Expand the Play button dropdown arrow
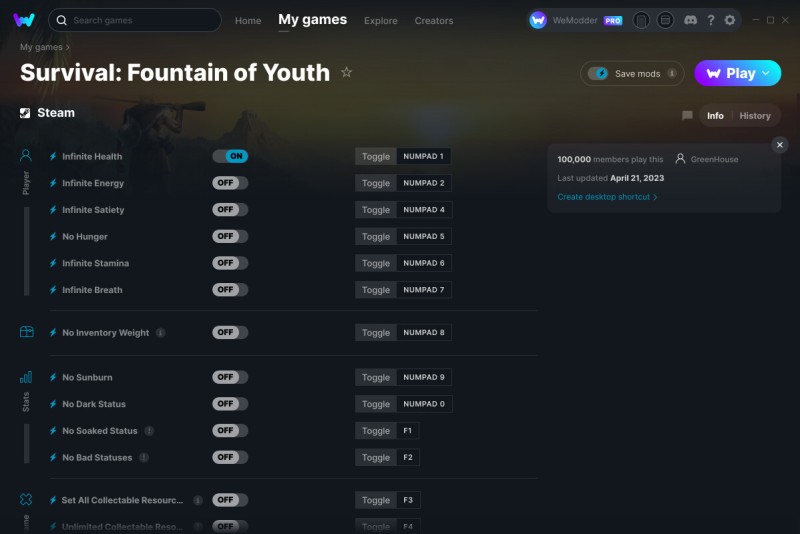The image size is (800, 534). 767,73
